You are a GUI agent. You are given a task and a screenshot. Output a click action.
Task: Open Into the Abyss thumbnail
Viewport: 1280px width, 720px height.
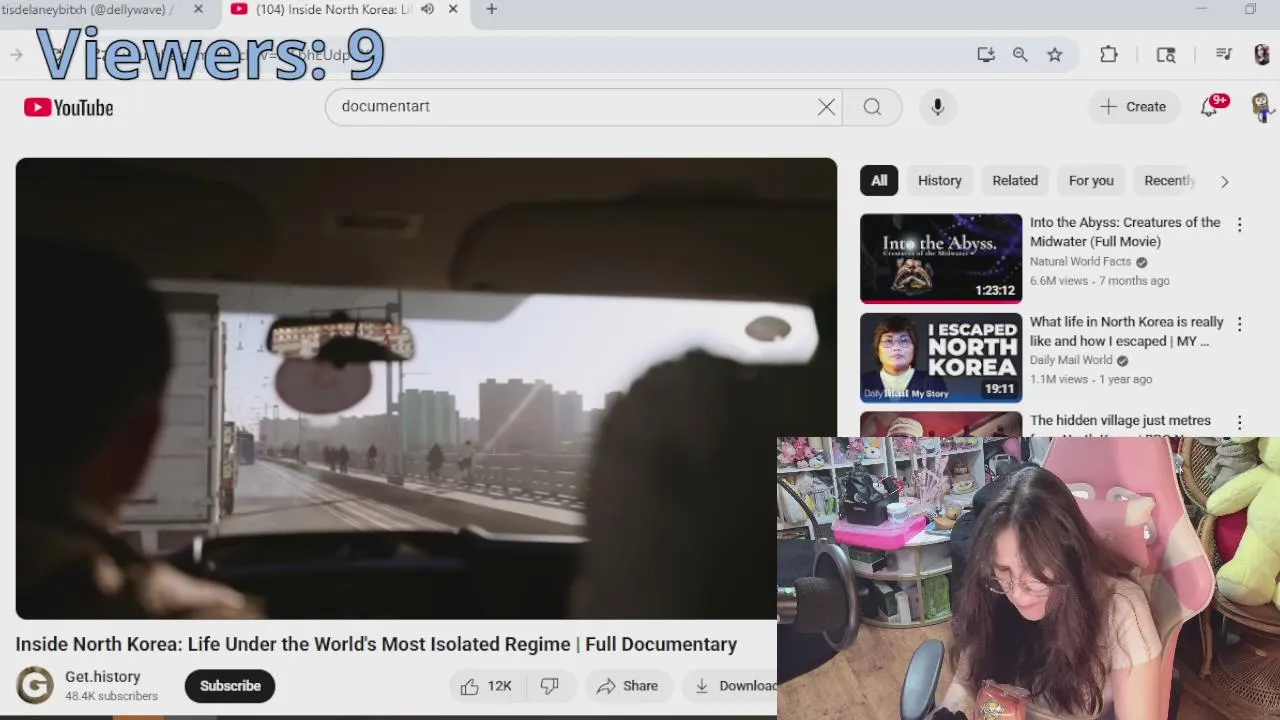tap(941, 258)
